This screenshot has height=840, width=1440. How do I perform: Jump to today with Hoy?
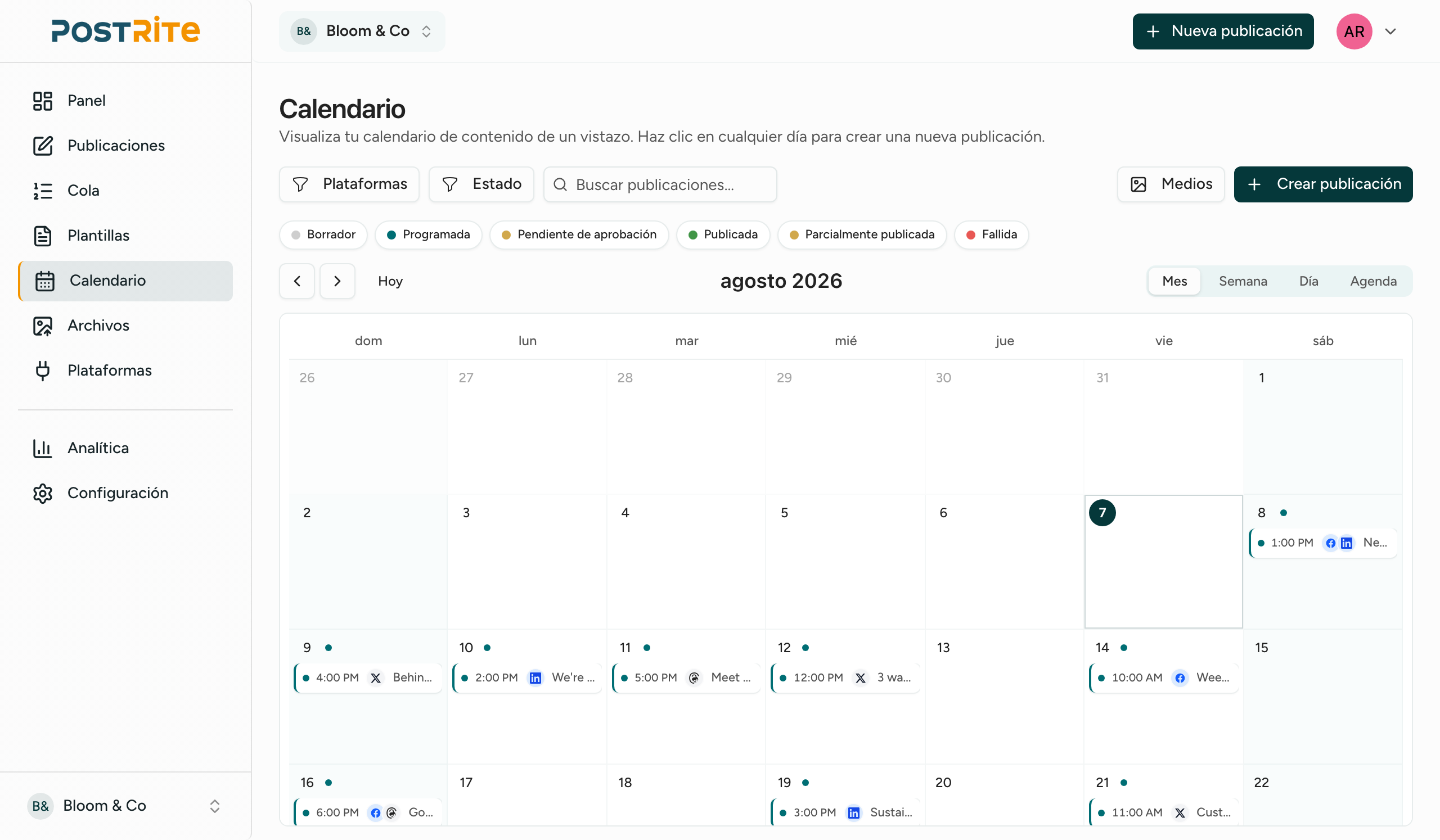click(x=390, y=281)
